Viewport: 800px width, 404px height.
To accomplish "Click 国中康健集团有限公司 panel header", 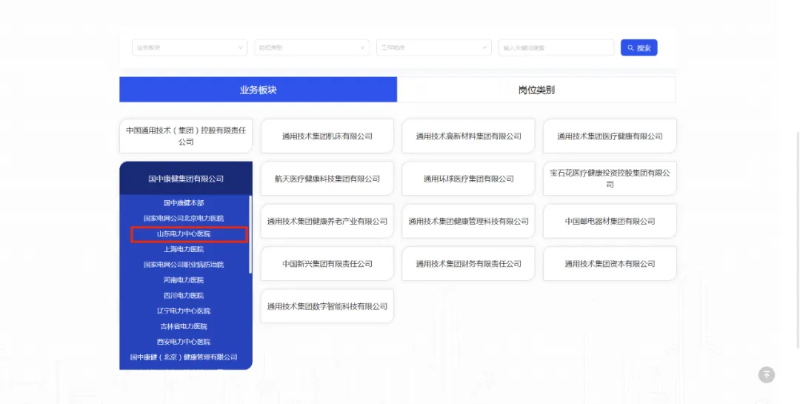I will click(185, 178).
